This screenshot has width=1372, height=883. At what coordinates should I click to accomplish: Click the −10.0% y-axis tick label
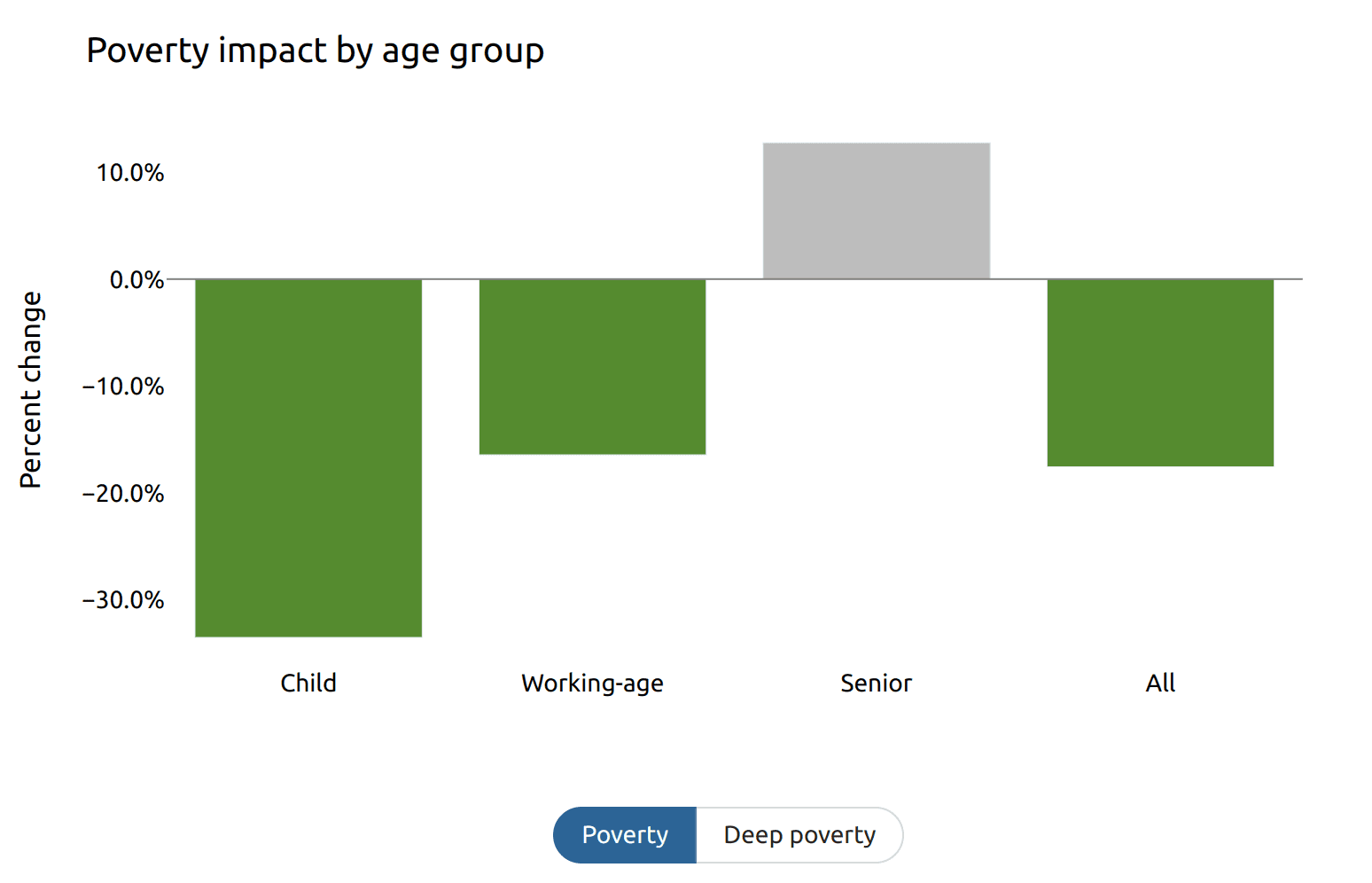(x=123, y=387)
